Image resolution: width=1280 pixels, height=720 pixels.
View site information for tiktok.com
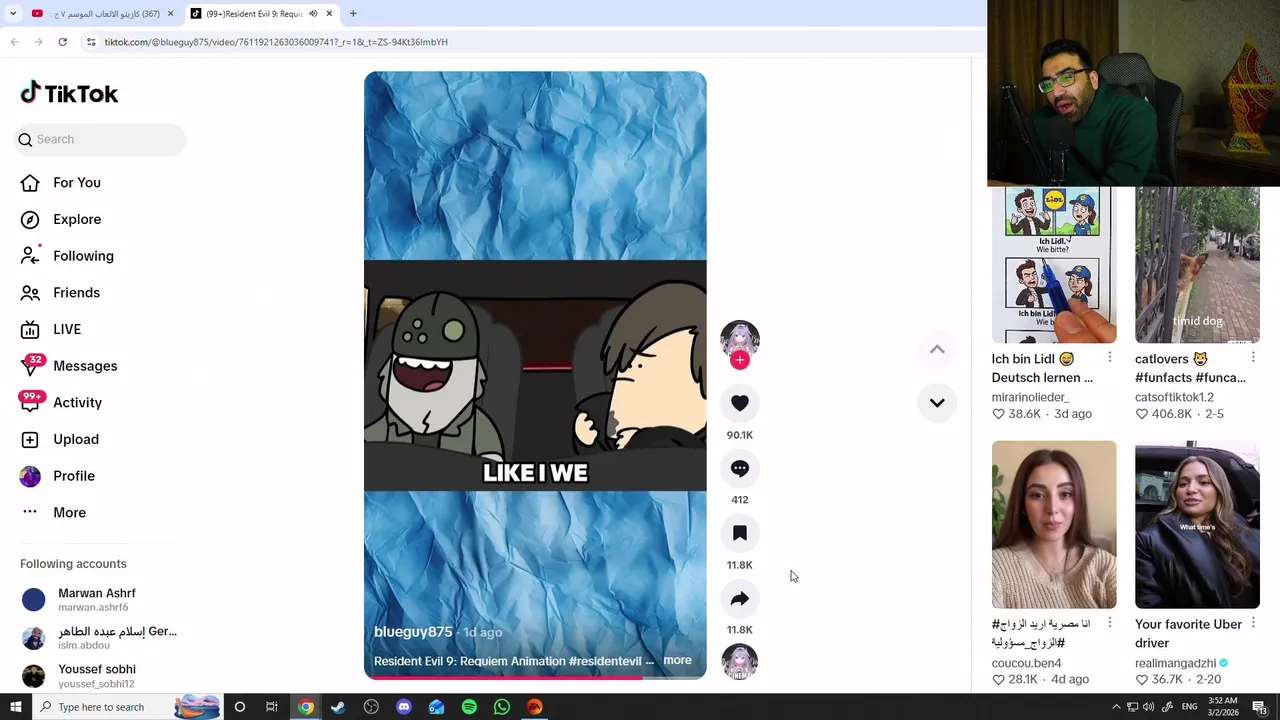[x=91, y=42]
